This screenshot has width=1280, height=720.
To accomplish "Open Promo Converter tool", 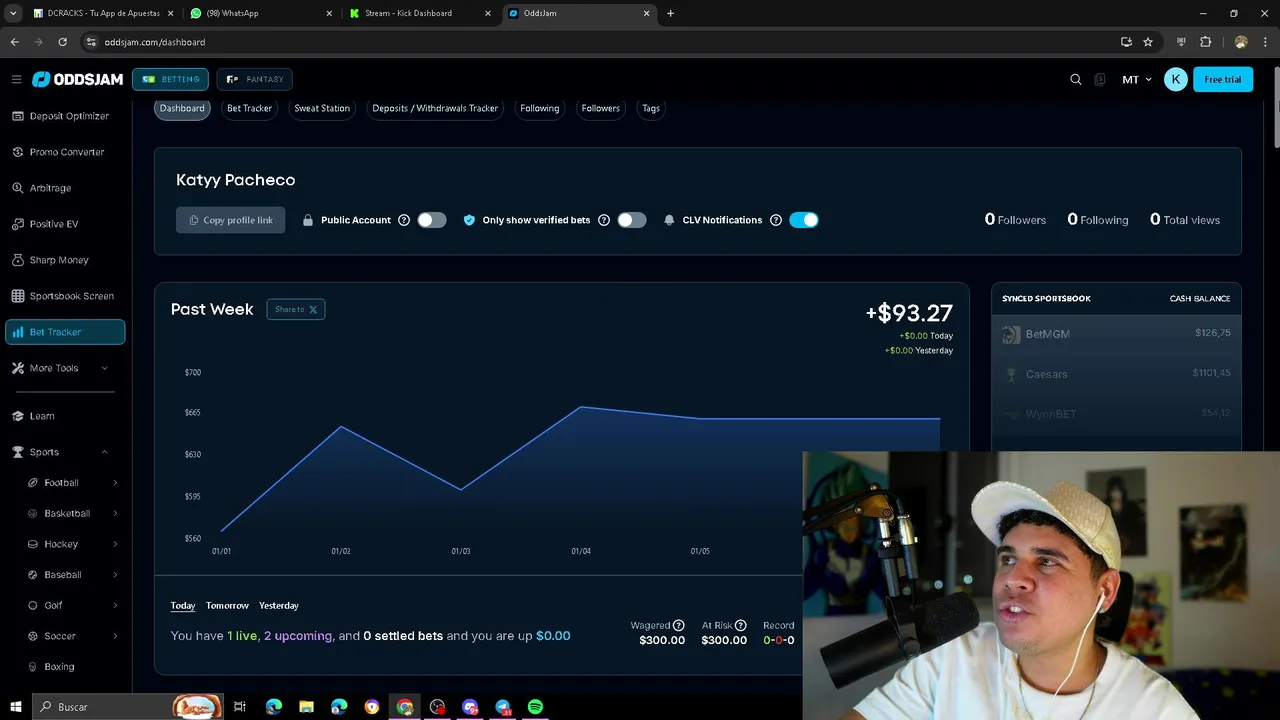I will (x=65, y=152).
